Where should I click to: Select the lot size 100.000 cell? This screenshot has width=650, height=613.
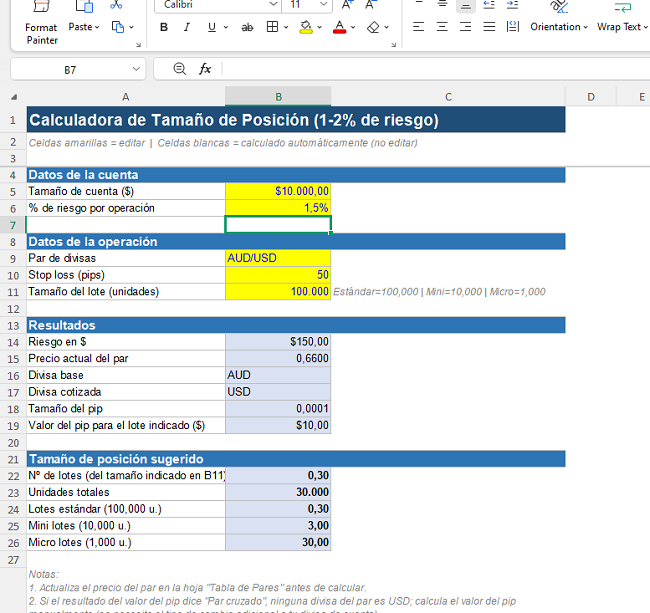(x=278, y=291)
